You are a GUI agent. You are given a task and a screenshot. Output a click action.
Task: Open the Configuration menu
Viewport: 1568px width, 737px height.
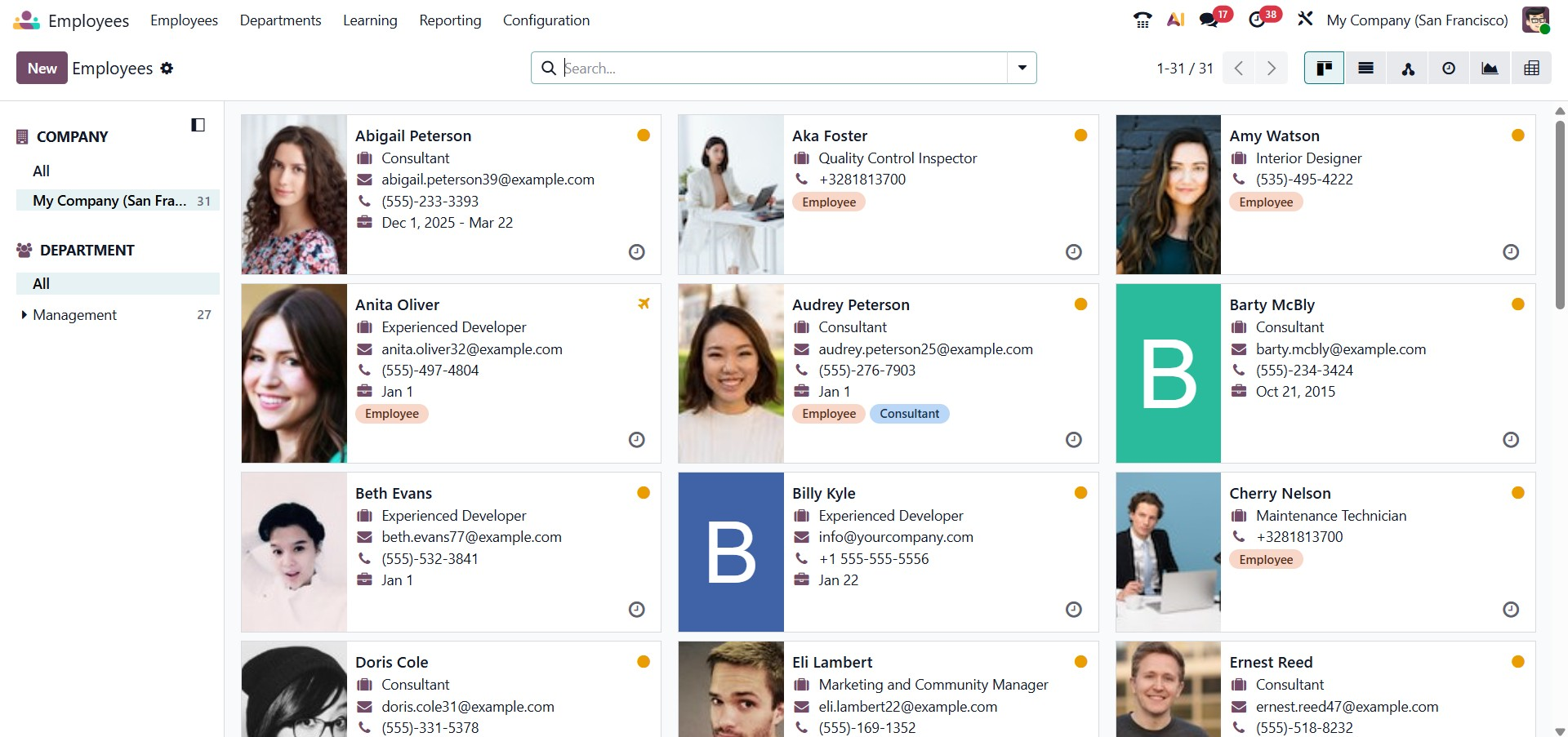pos(546,20)
